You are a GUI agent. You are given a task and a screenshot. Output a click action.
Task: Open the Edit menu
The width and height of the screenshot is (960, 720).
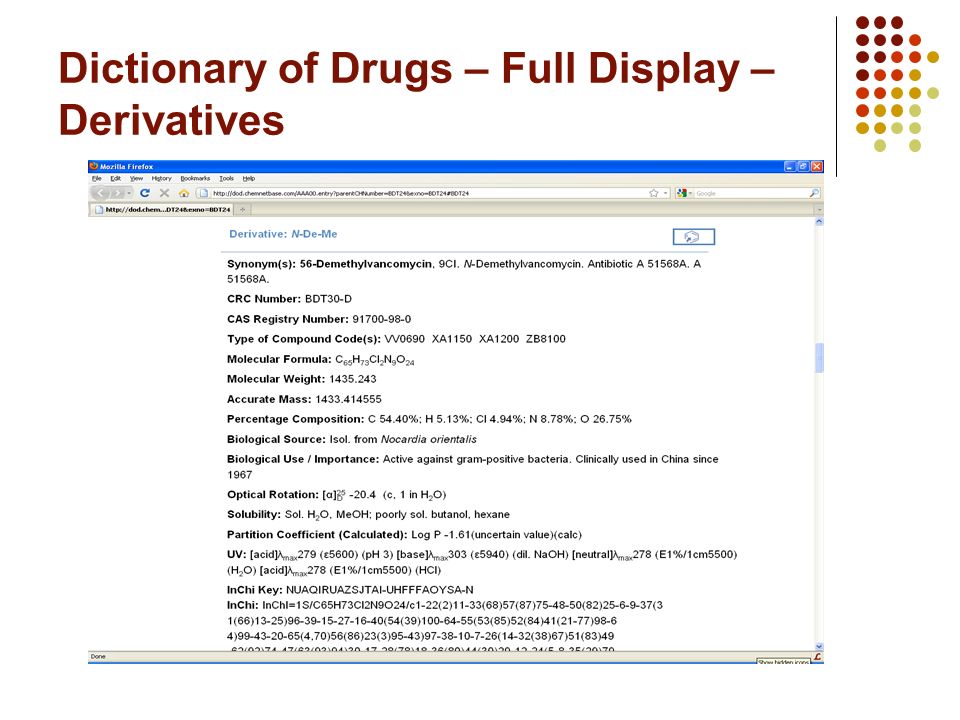(116, 179)
